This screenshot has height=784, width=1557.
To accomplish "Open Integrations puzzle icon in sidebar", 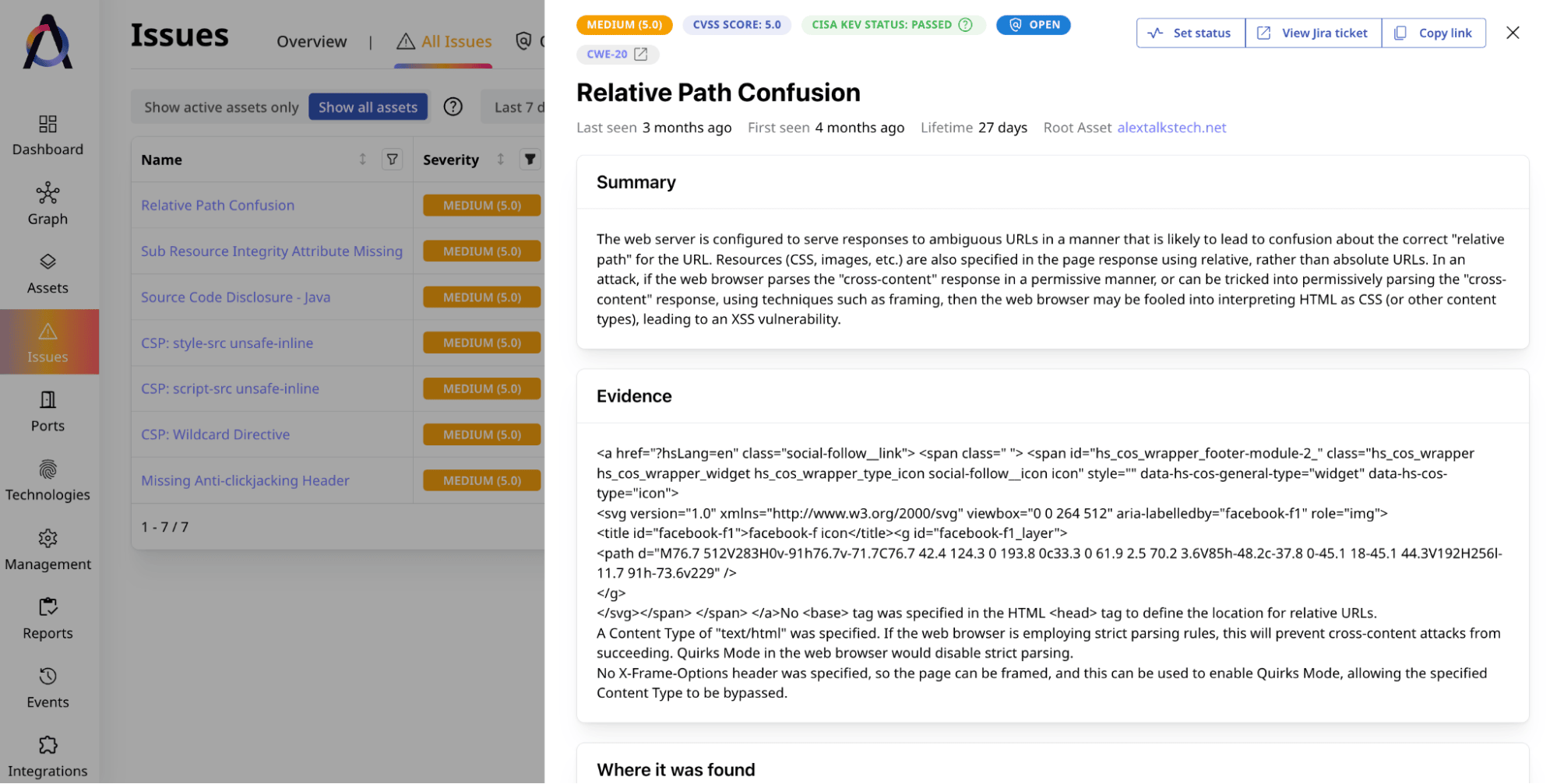I will point(48,746).
